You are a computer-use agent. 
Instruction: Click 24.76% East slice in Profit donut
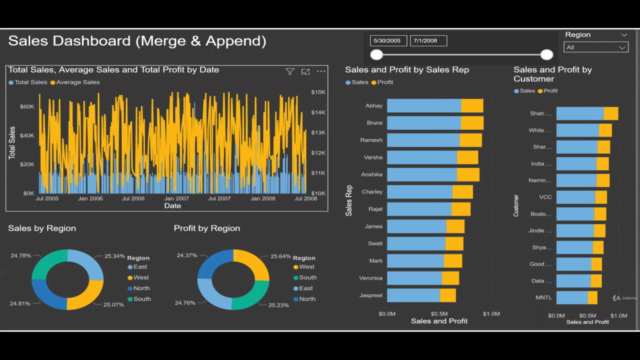(210, 296)
